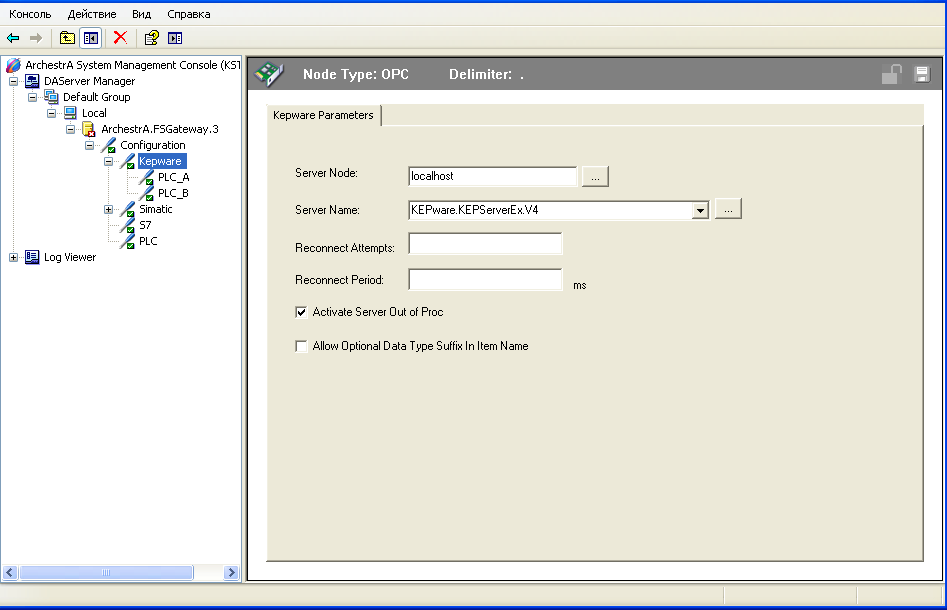Open the Действие menu

point(92,14)
